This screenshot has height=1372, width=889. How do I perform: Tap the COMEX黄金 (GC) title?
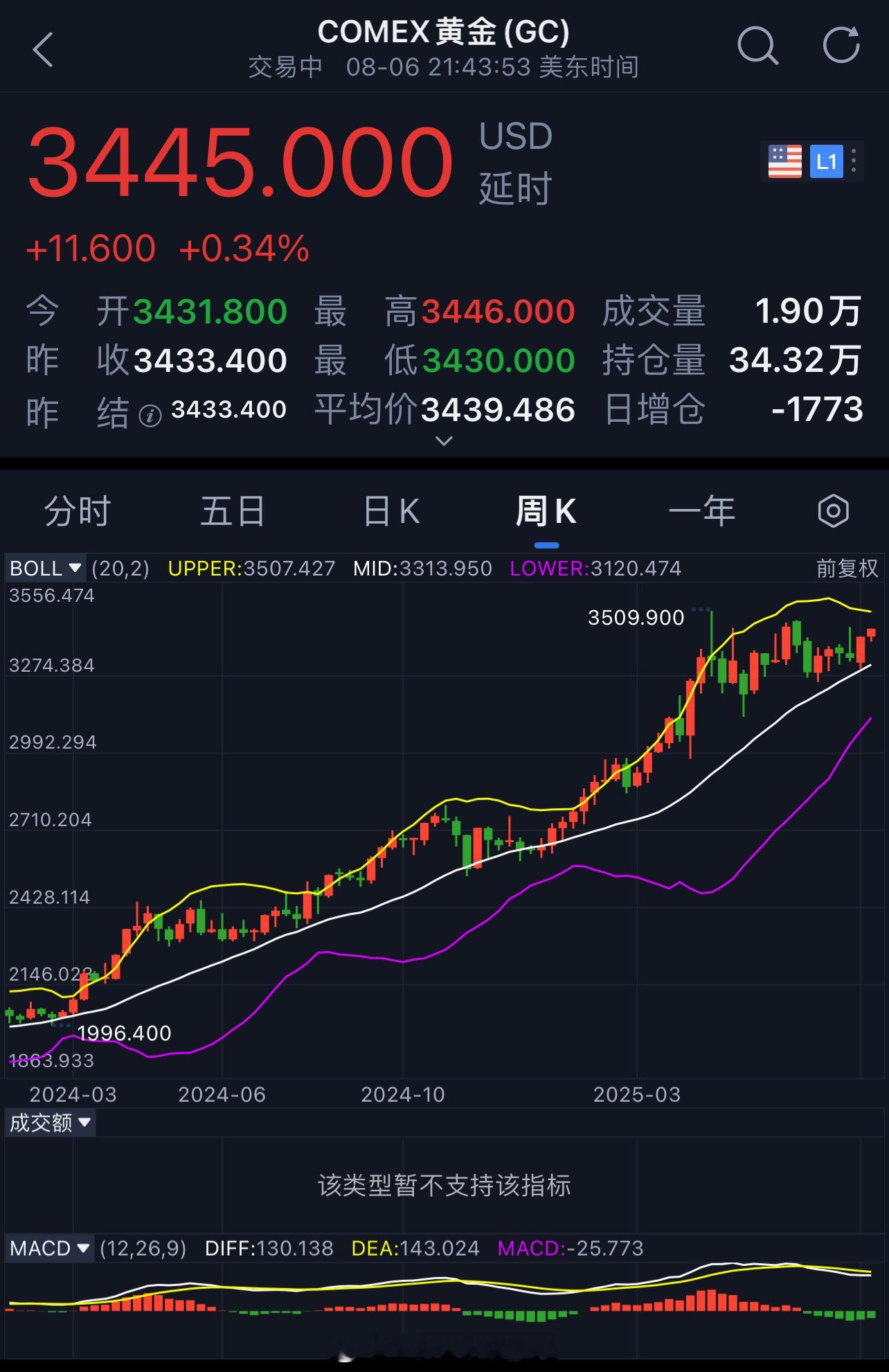tap(444, 31)
